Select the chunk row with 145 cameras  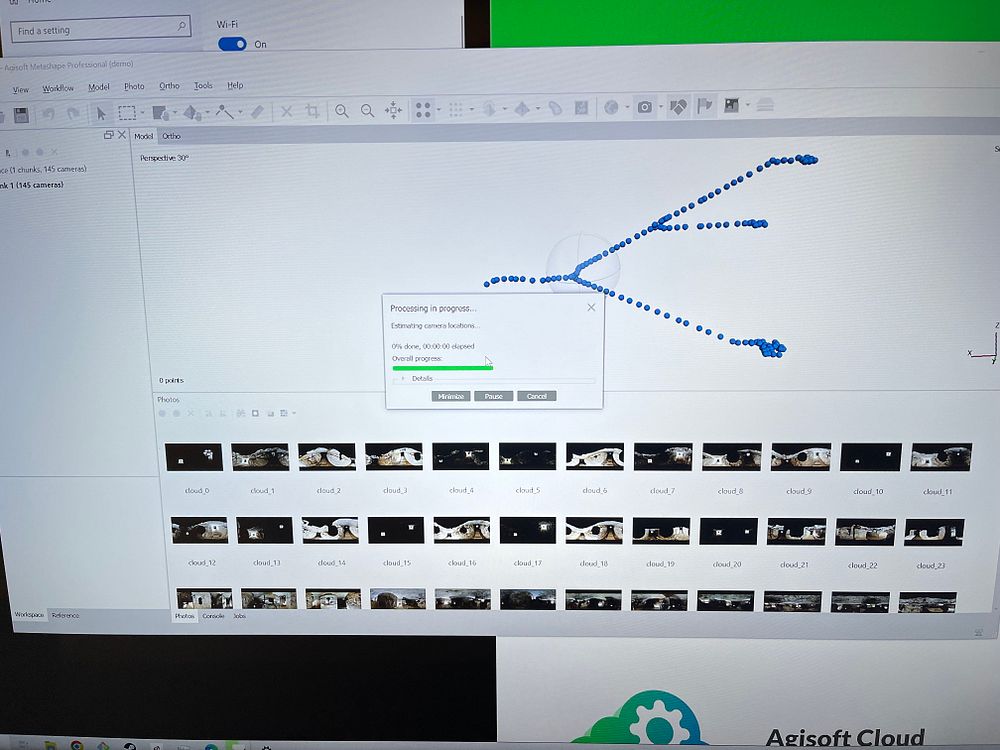pos(32,185)
